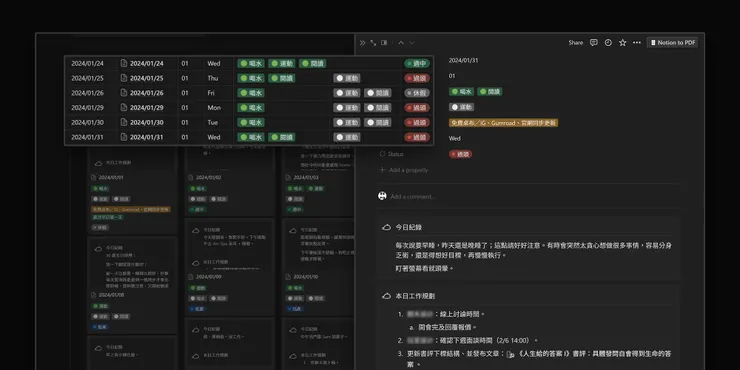Click the Wed value in side panel
The height and width of the screenshot is (370, 740).
pos(454,138)
